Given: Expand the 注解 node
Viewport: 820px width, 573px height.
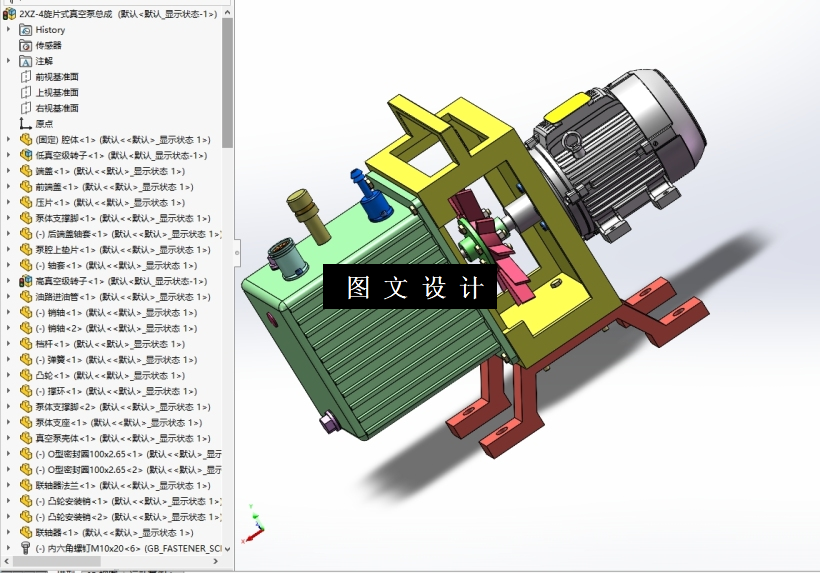Looking at the screenshot, I should point(8,61).
